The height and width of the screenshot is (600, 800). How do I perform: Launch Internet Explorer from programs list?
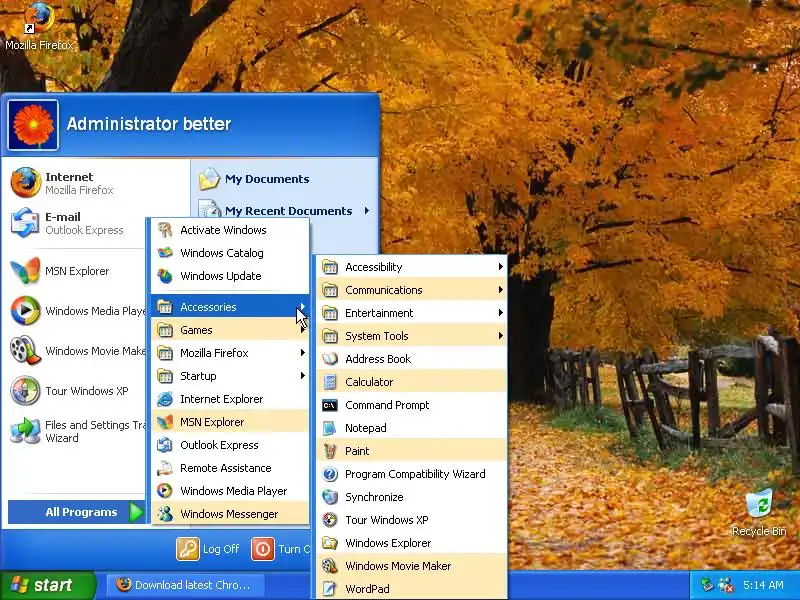[x=230, y=399]
